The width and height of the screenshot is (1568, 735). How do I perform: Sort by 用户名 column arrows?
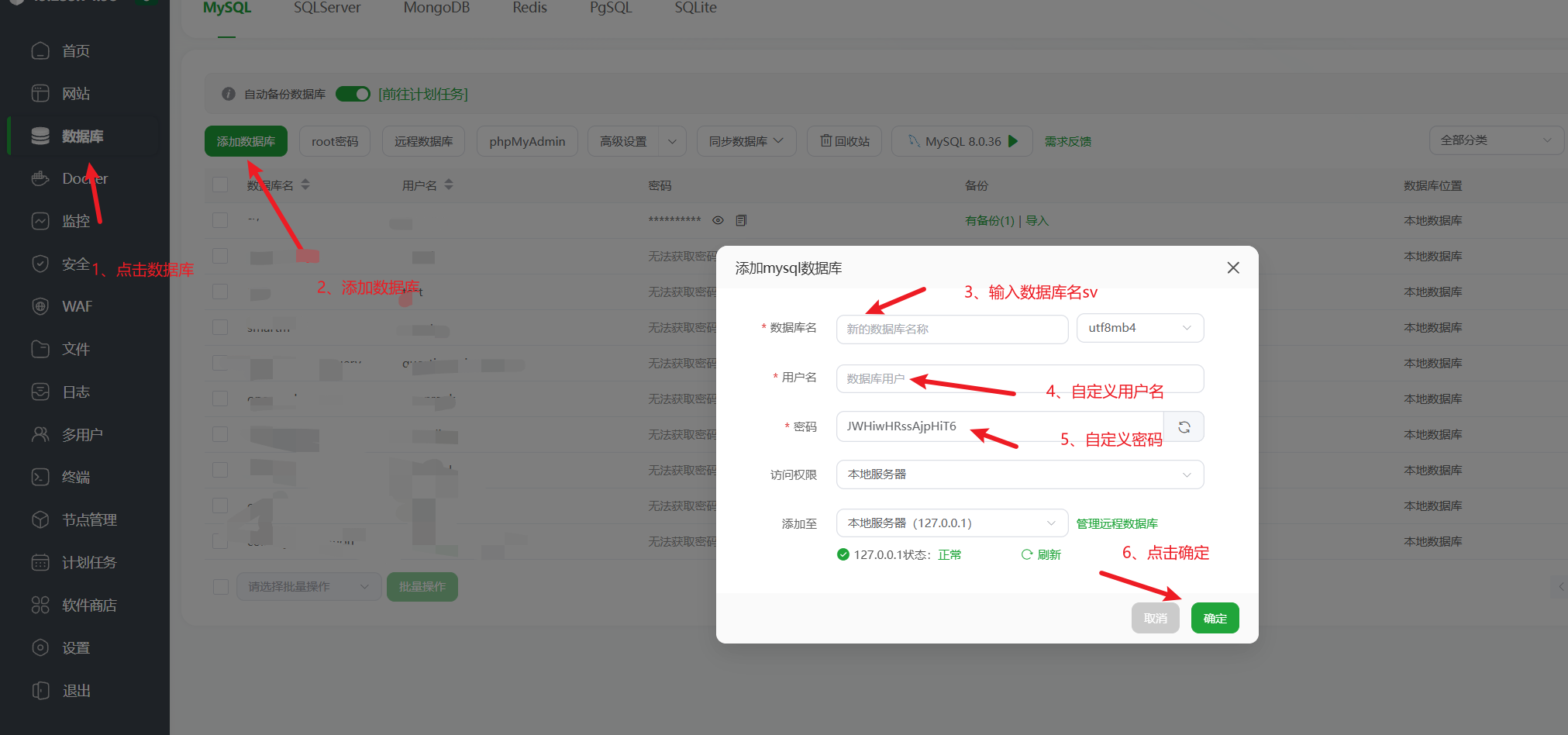point(449,185)
